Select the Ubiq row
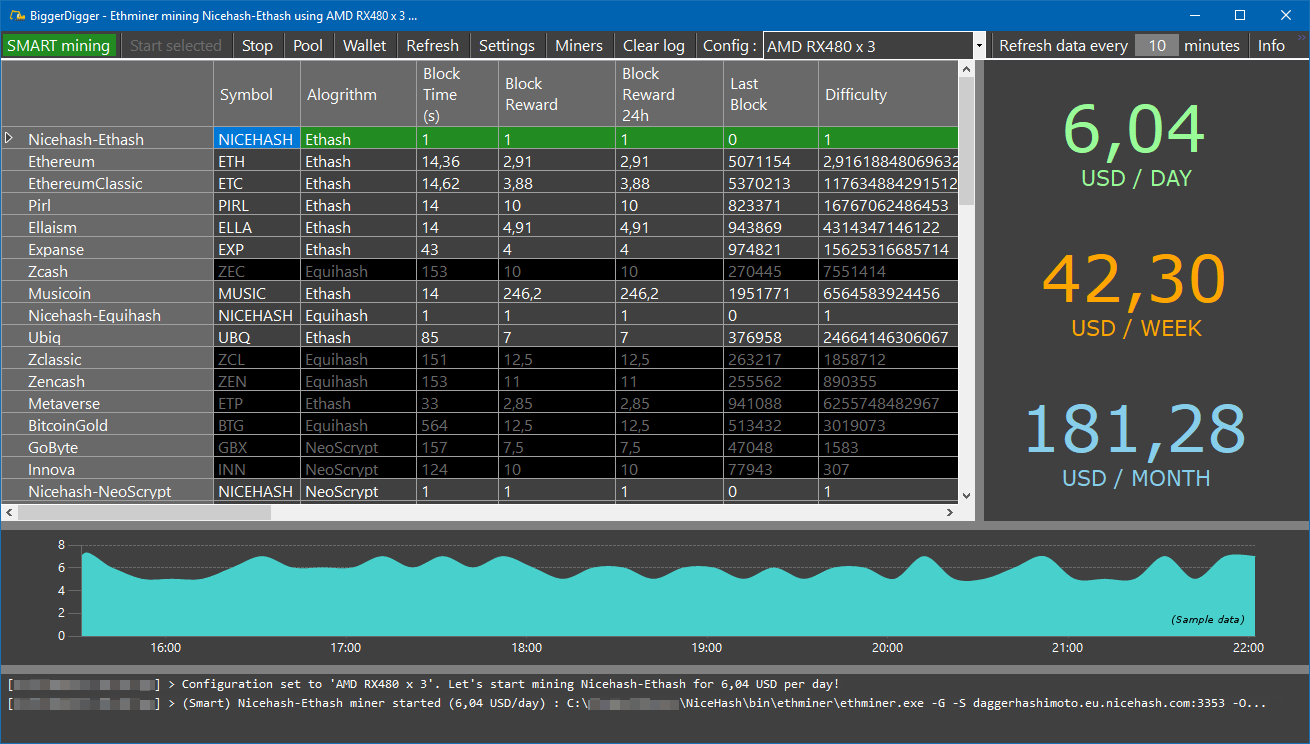The image size is (1310, 744). click(480, 337)
